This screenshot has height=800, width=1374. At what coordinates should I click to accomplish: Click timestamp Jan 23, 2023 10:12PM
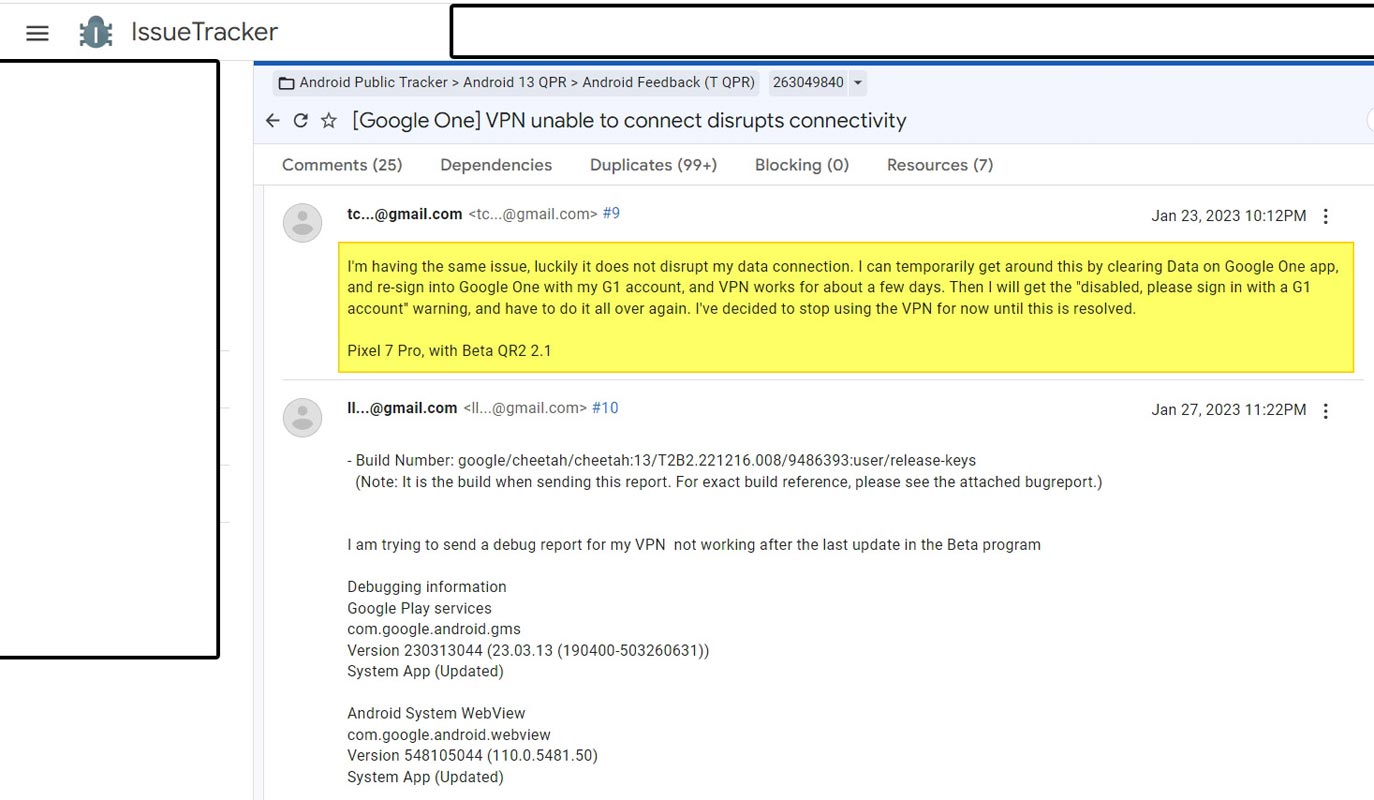pyautogui.click(x=1228, y=215)
